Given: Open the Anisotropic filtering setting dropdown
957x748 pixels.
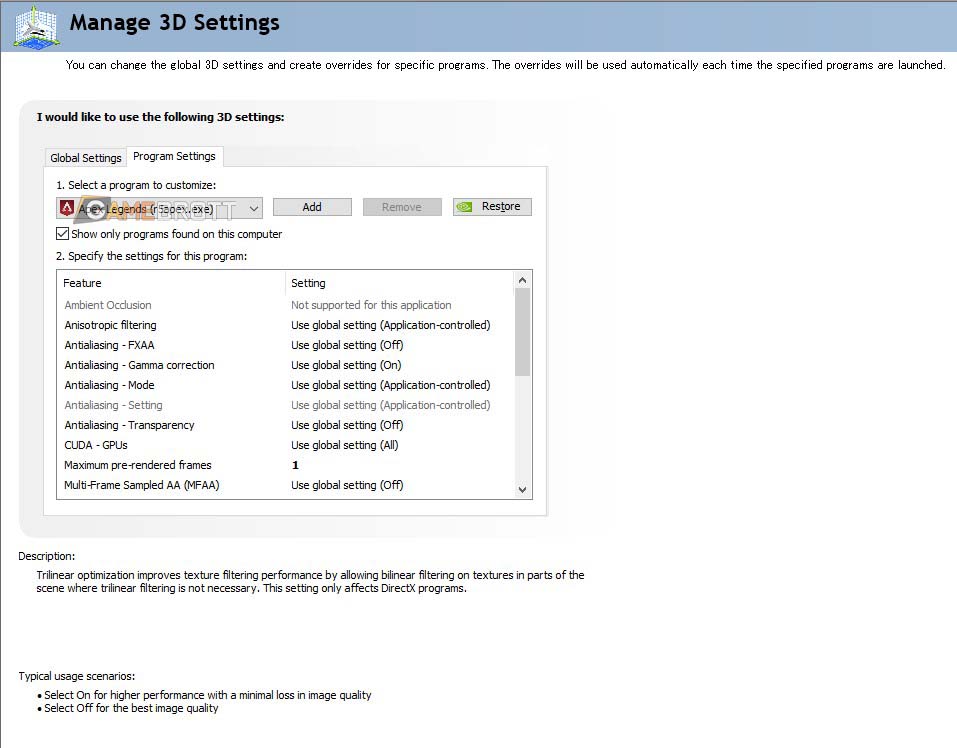Looking at the screenshot, I should tap(390, 325).
